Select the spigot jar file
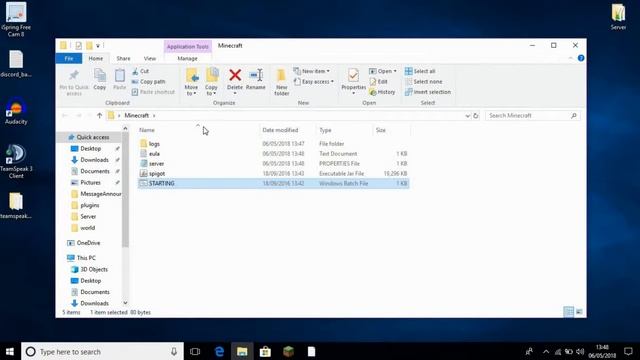Viewport: 640px width, 360px height. click(x=273, y=173)
